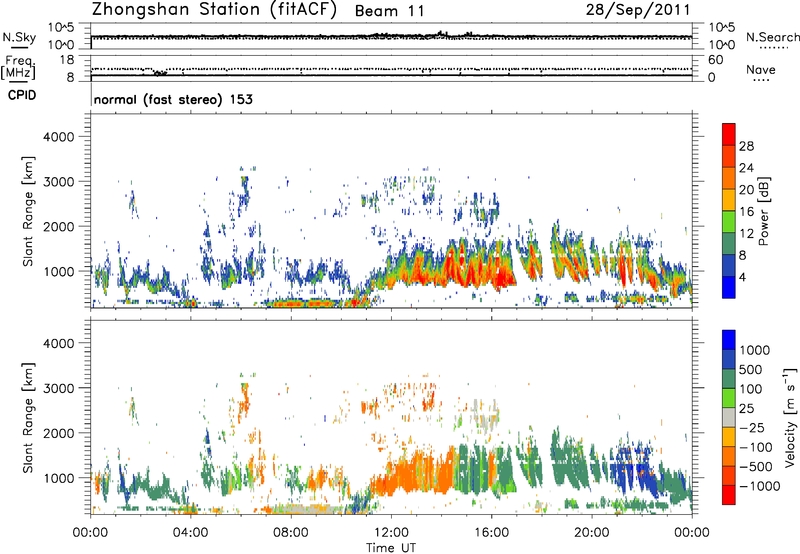Click the blue high-velocity patch near 21:00
This screenshot has width=800, height=554.
633,468
